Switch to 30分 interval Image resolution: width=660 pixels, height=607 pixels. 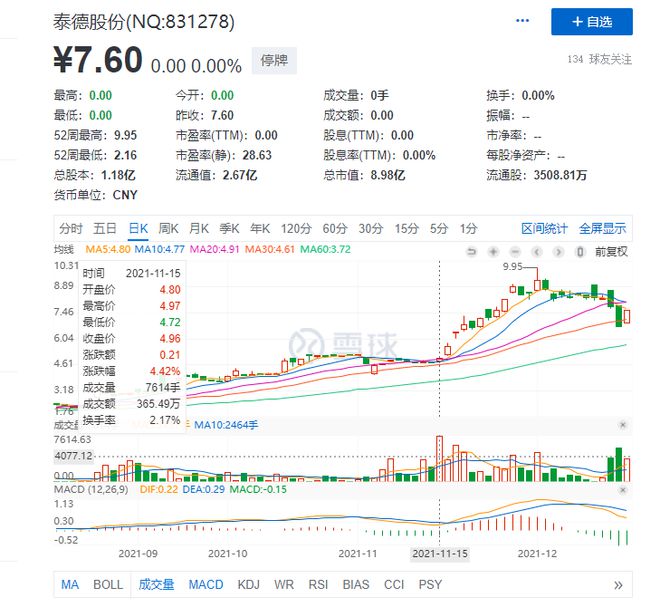[x=371, y=229]
